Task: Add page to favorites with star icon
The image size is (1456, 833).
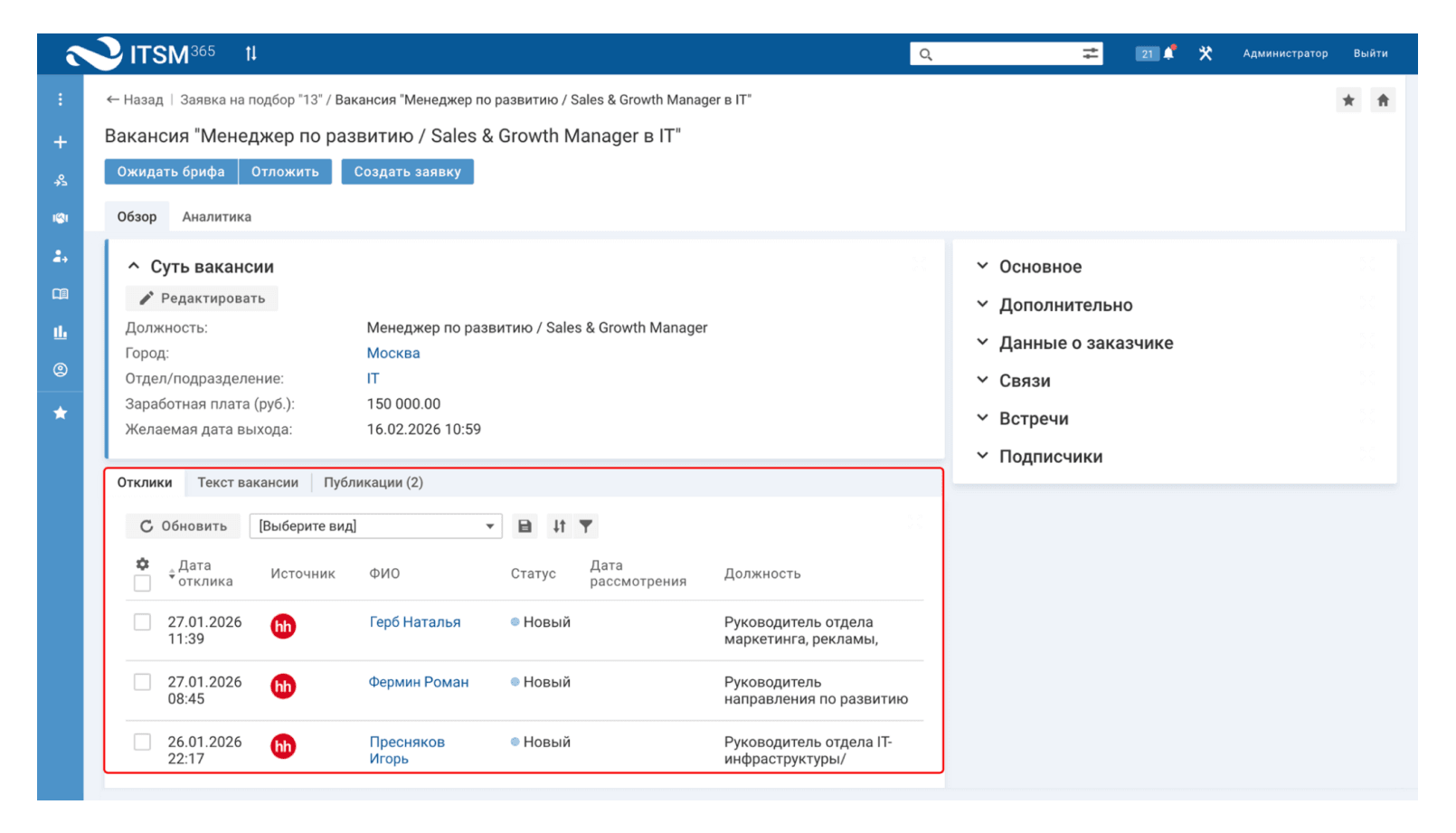Action: [1348, 100]
